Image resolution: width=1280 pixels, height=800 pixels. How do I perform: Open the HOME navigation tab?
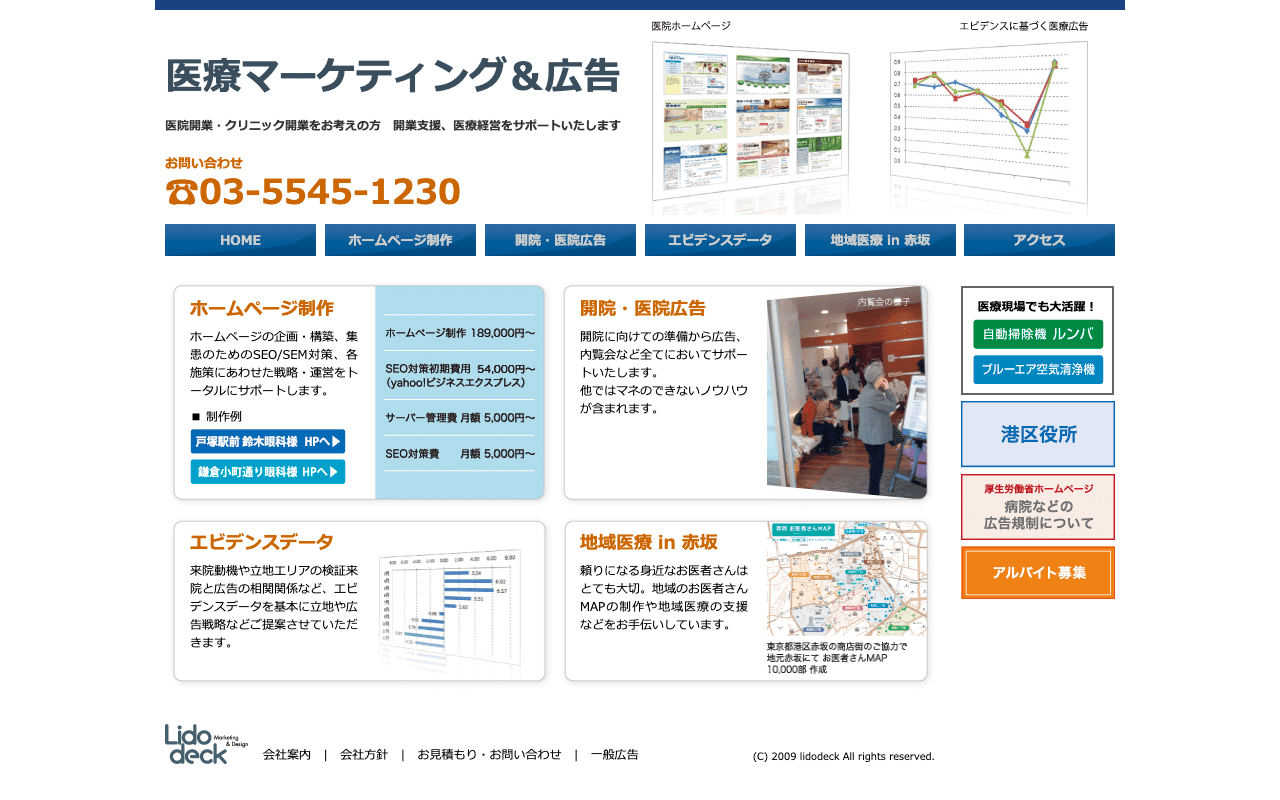click(x=240, y=240)
